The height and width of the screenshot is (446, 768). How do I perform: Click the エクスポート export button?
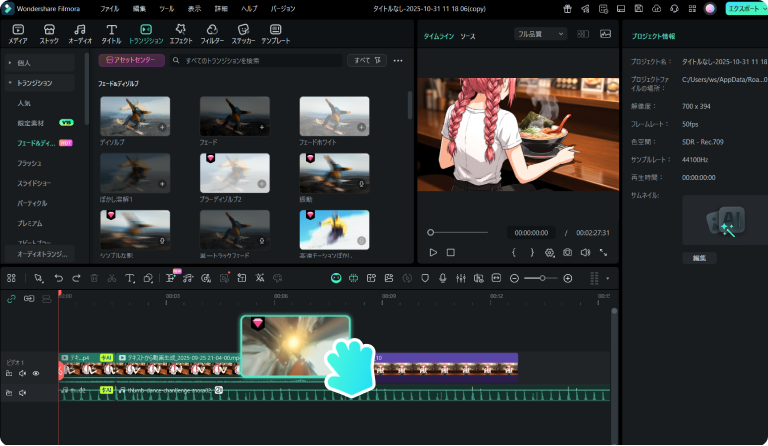744,8
